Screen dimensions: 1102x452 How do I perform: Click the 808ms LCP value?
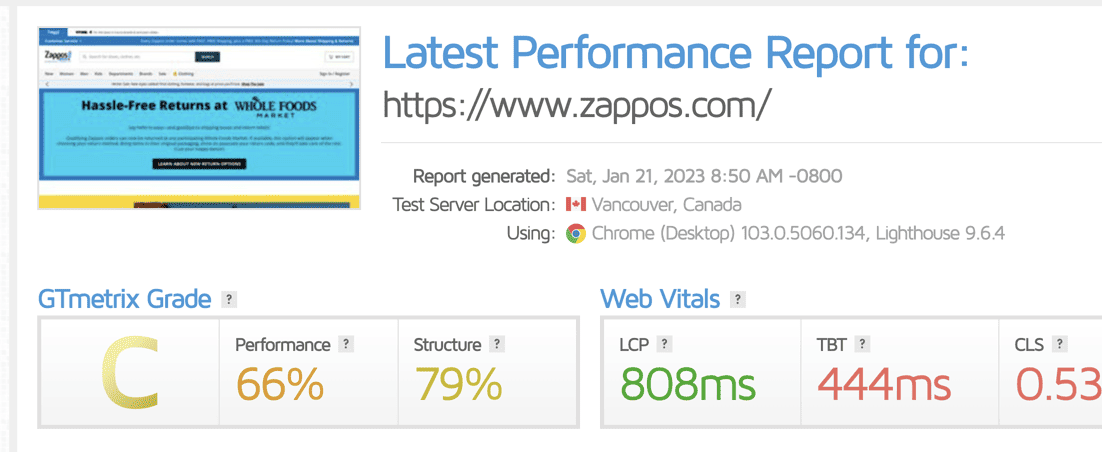(x=688, y=384)
